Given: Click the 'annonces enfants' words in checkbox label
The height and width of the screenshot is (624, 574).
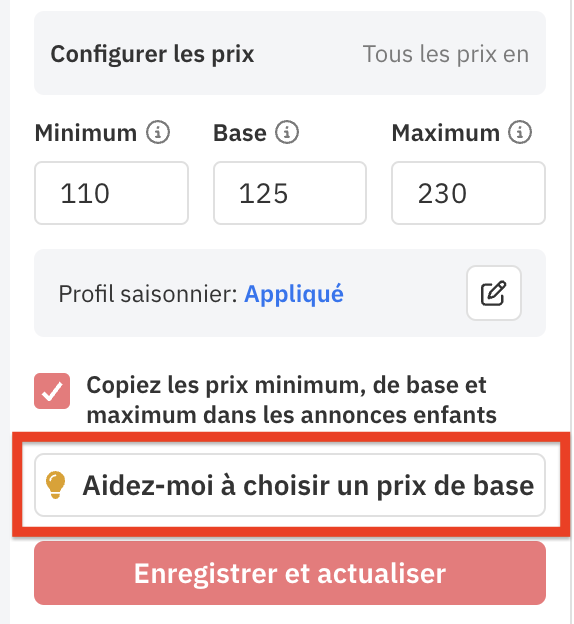Looking at the screenshot, I should point(398,415).
